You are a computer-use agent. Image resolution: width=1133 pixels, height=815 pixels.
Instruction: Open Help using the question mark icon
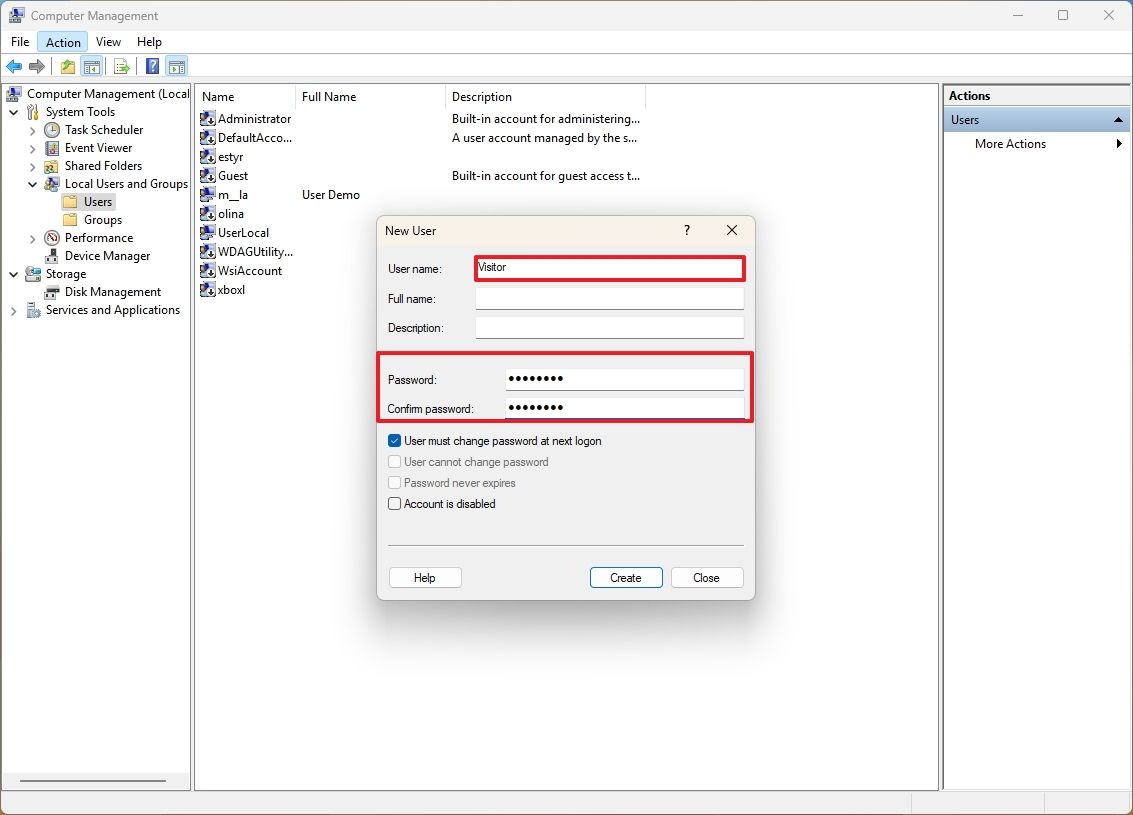(150, 66)
